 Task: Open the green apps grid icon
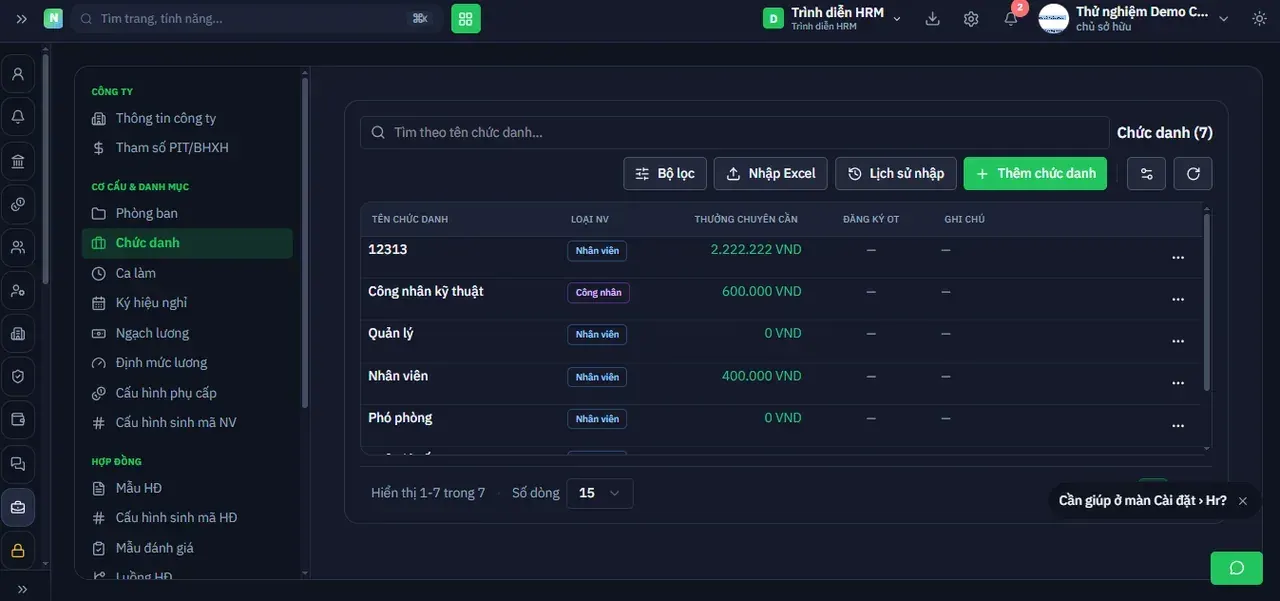(466, 19)
